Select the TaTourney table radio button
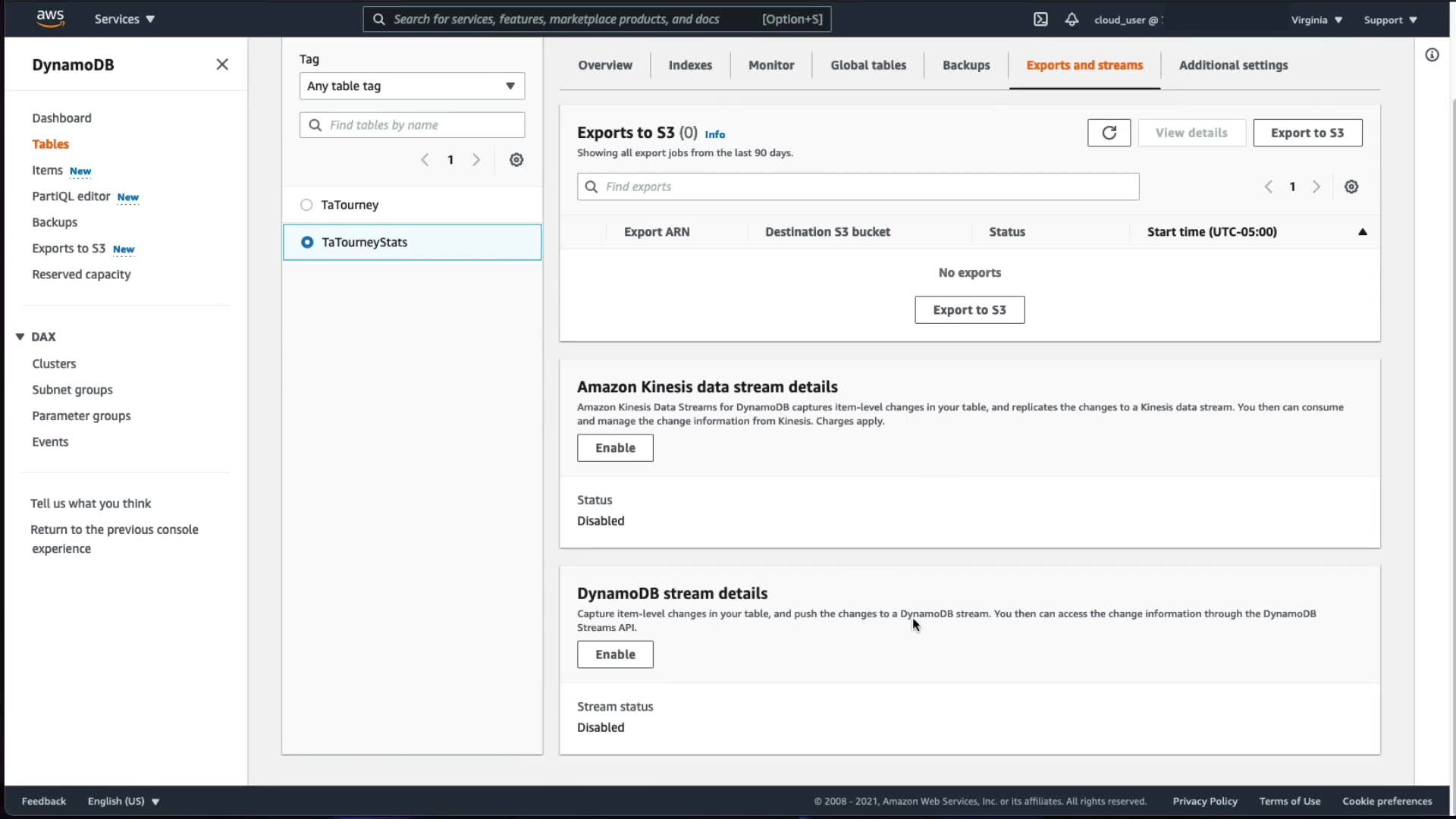Screen dimensions: 1456x819 306,205
